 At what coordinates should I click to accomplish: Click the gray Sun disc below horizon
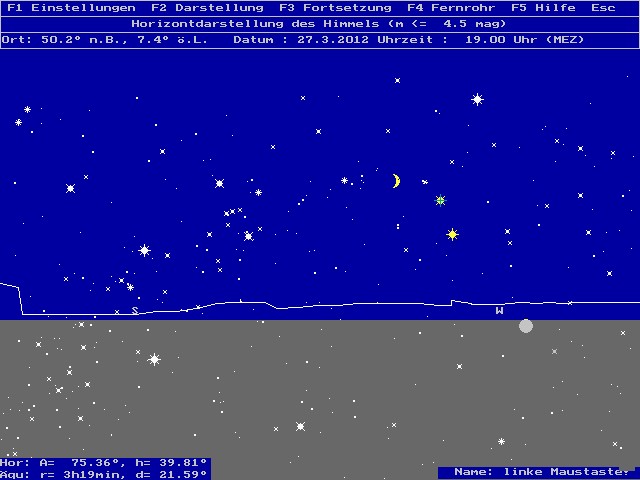click(526, 326)
